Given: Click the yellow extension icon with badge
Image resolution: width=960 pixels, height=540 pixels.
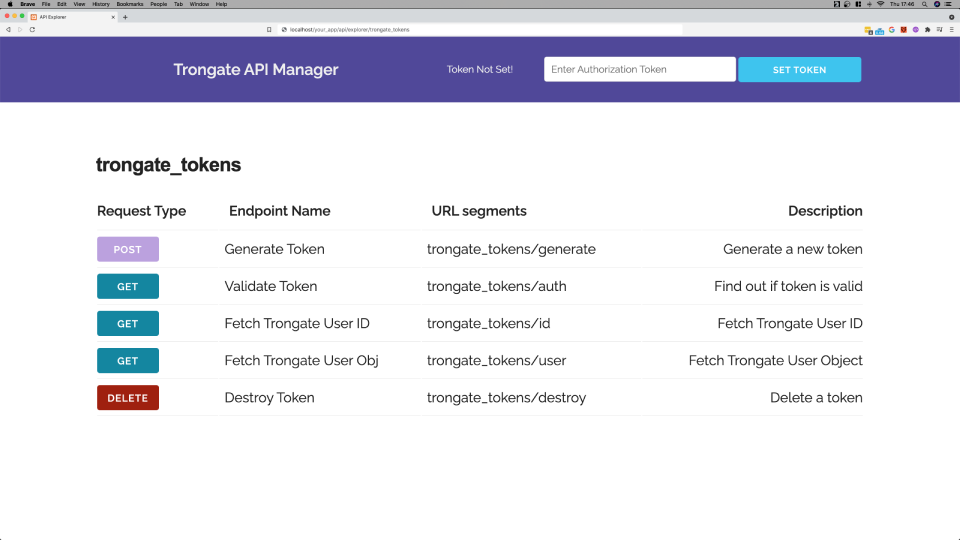Looking at the screenshot, I should pyautogui.click(x=868, y=30).
